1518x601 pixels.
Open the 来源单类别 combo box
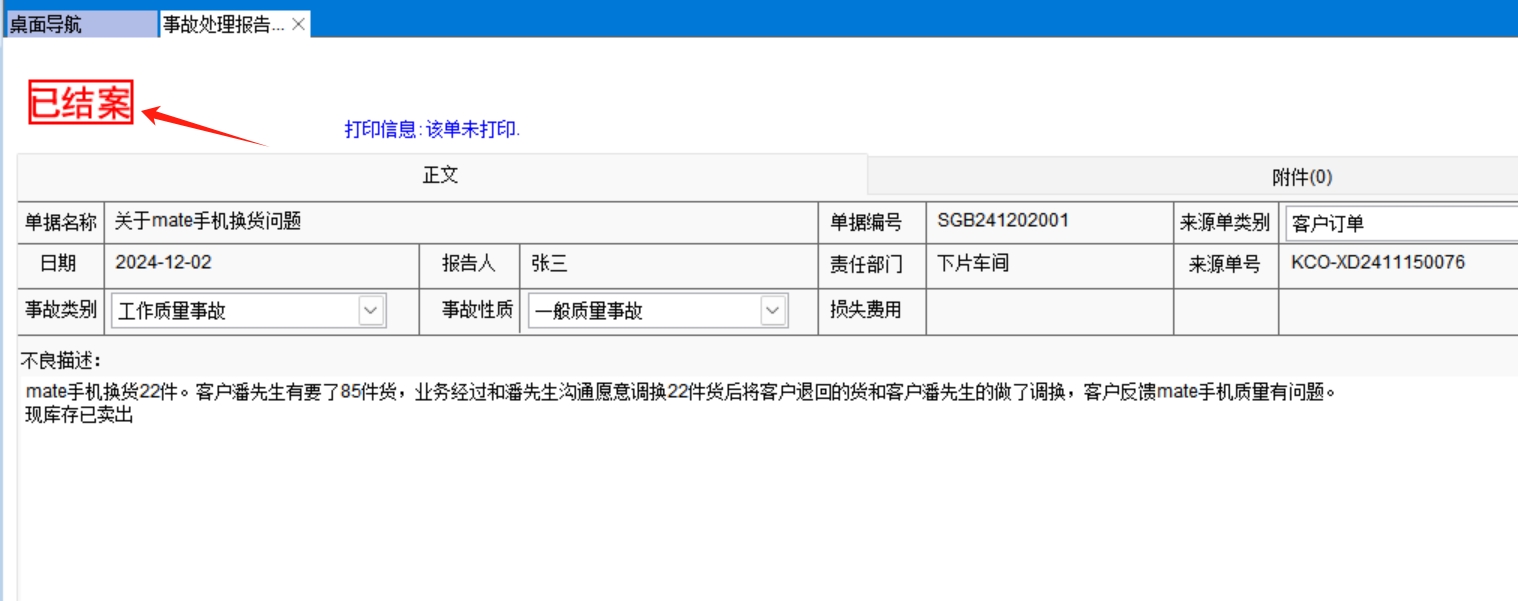point(1400,223)
